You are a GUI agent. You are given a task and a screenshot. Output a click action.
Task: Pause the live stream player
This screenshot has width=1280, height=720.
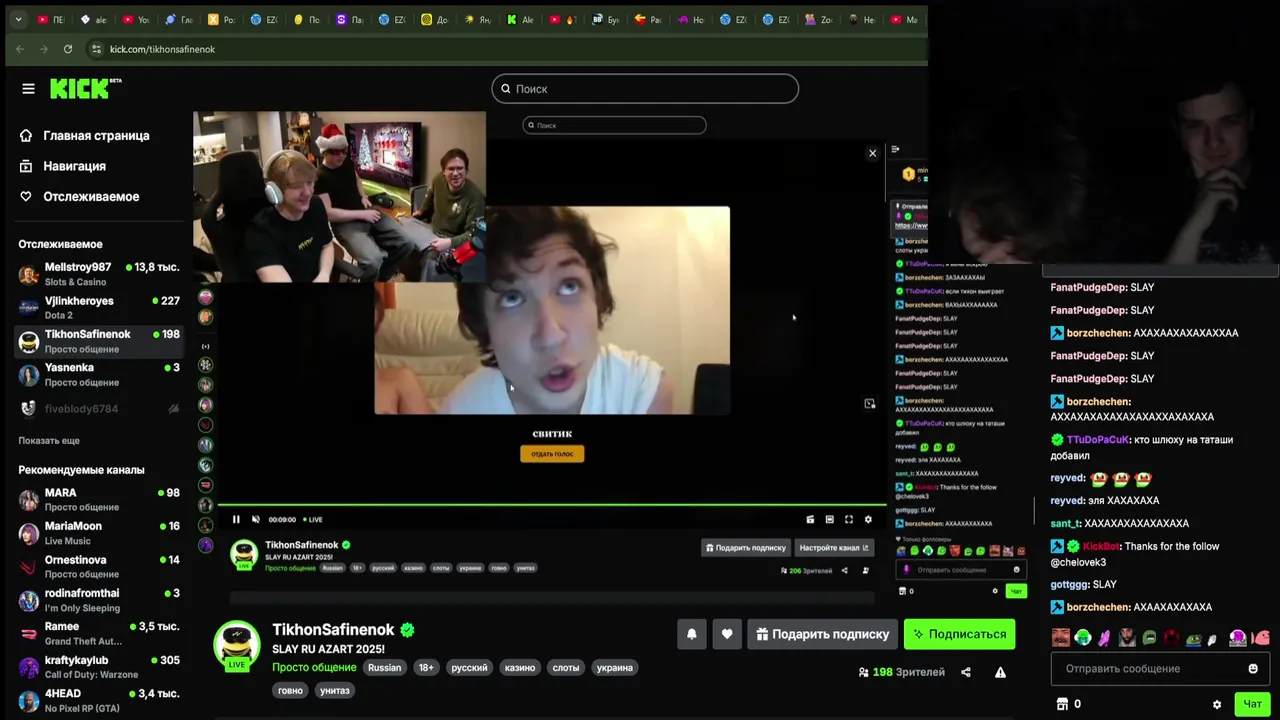tap(236, 519)
